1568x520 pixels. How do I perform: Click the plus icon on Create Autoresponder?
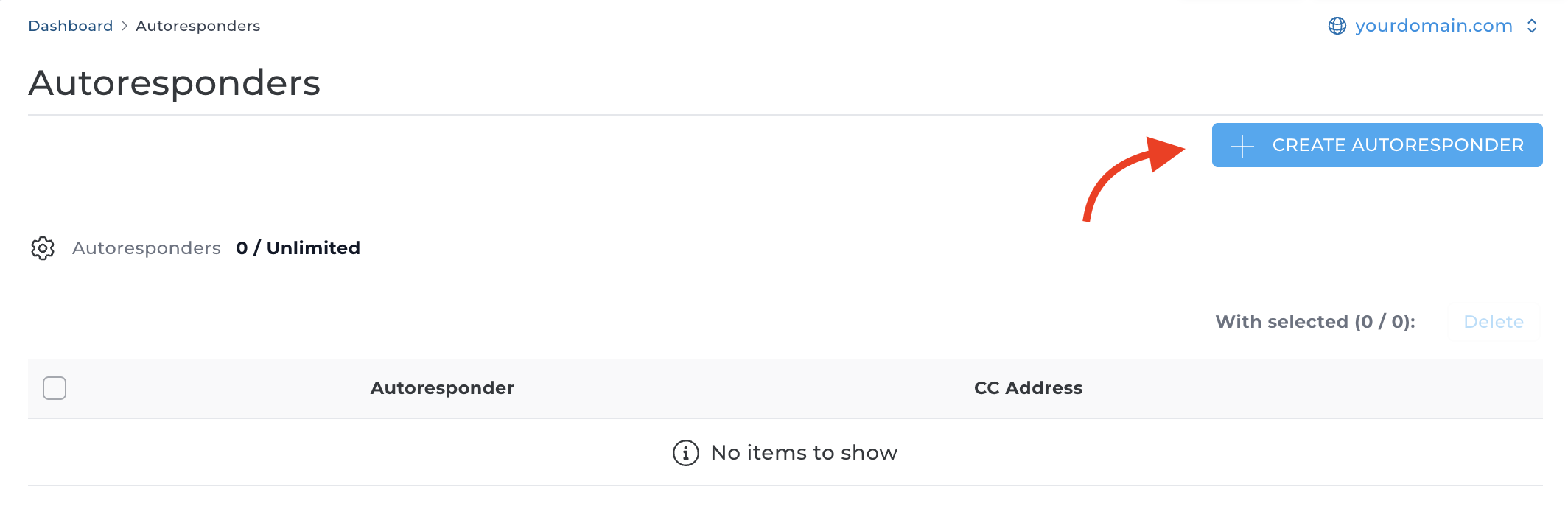click(x=1242, y=145)
